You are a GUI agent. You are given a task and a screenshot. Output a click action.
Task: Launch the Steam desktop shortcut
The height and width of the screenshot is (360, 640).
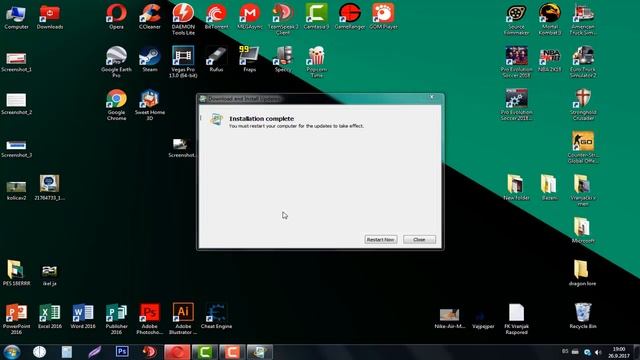(x=150, y=59)
